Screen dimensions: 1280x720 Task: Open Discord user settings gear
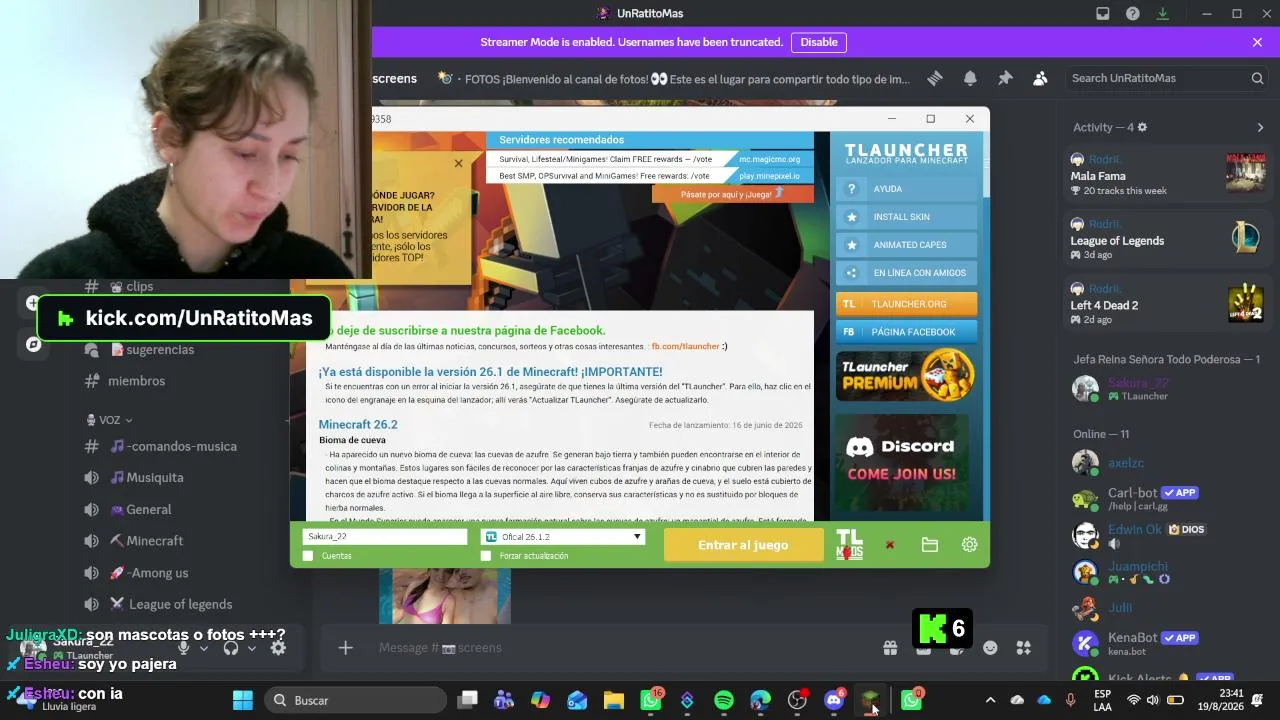[278, 648]
